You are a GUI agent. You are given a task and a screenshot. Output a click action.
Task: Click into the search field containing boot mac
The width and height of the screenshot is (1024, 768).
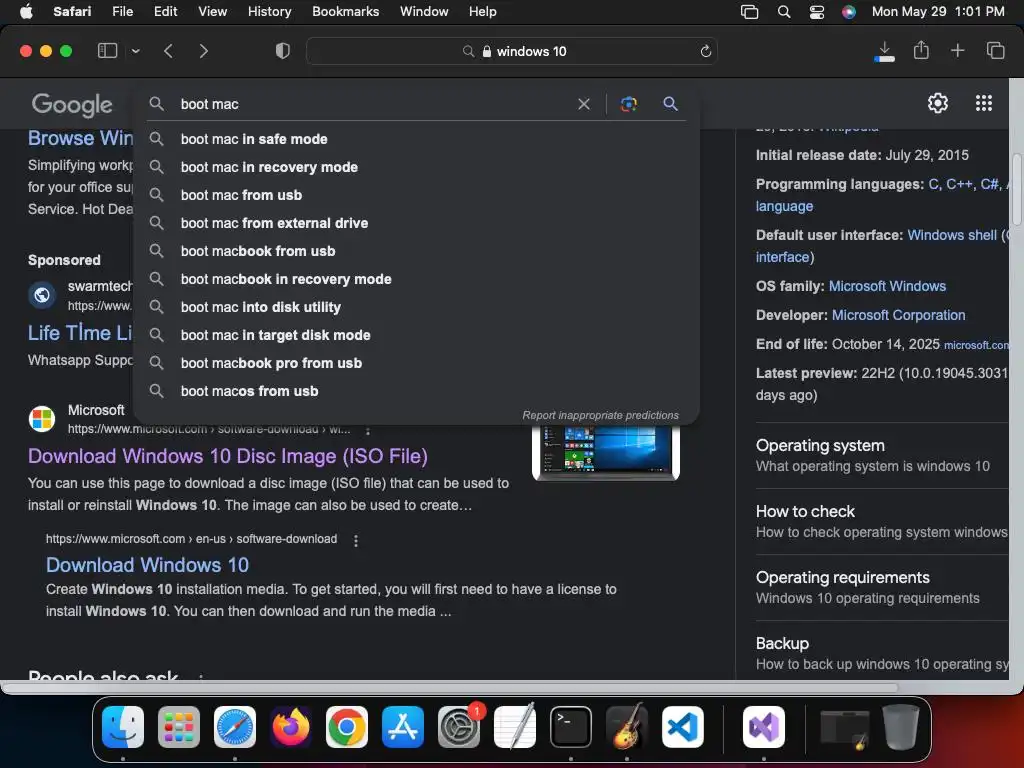pyautogui.click(x=372, y=104)
